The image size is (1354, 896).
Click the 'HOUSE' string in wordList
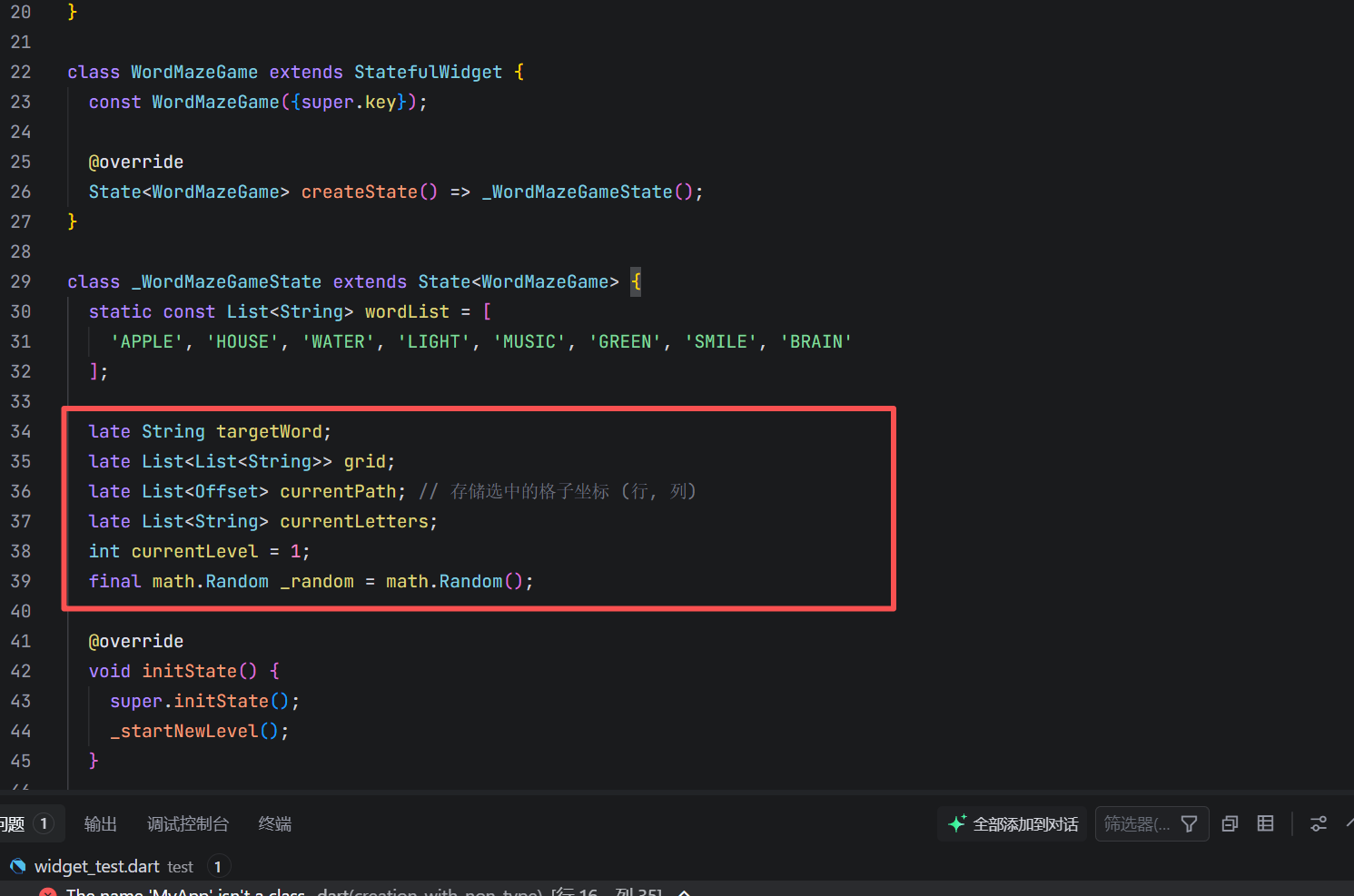click(242, 341)
